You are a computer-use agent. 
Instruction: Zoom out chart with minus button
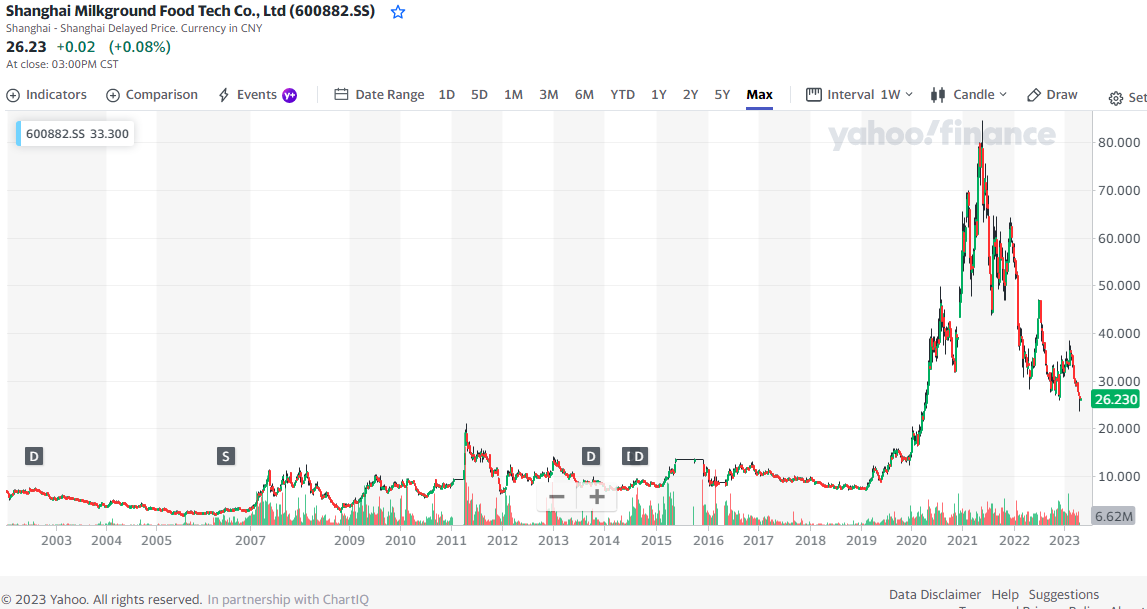coord(557,497)
